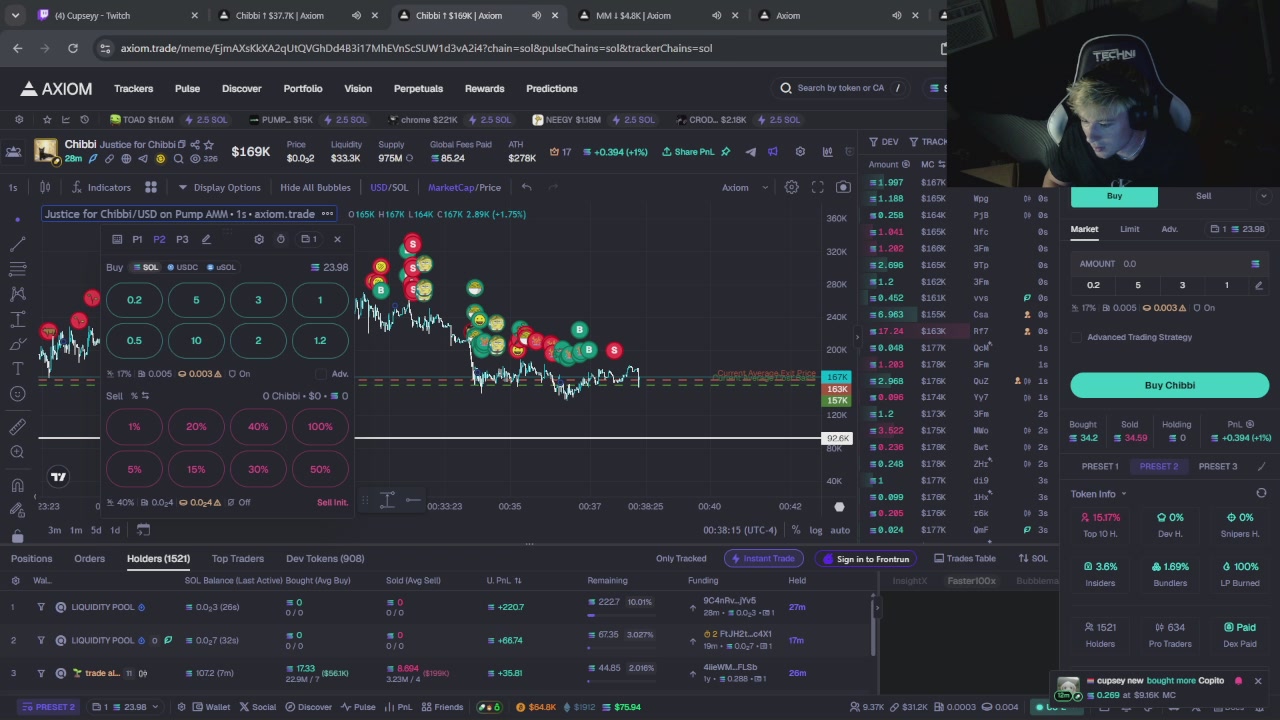Enable the Adv. checkbox in floating trade panel
Image resolution: width=1280 pixels, height=720 pixels.
(x=321, y=374)
